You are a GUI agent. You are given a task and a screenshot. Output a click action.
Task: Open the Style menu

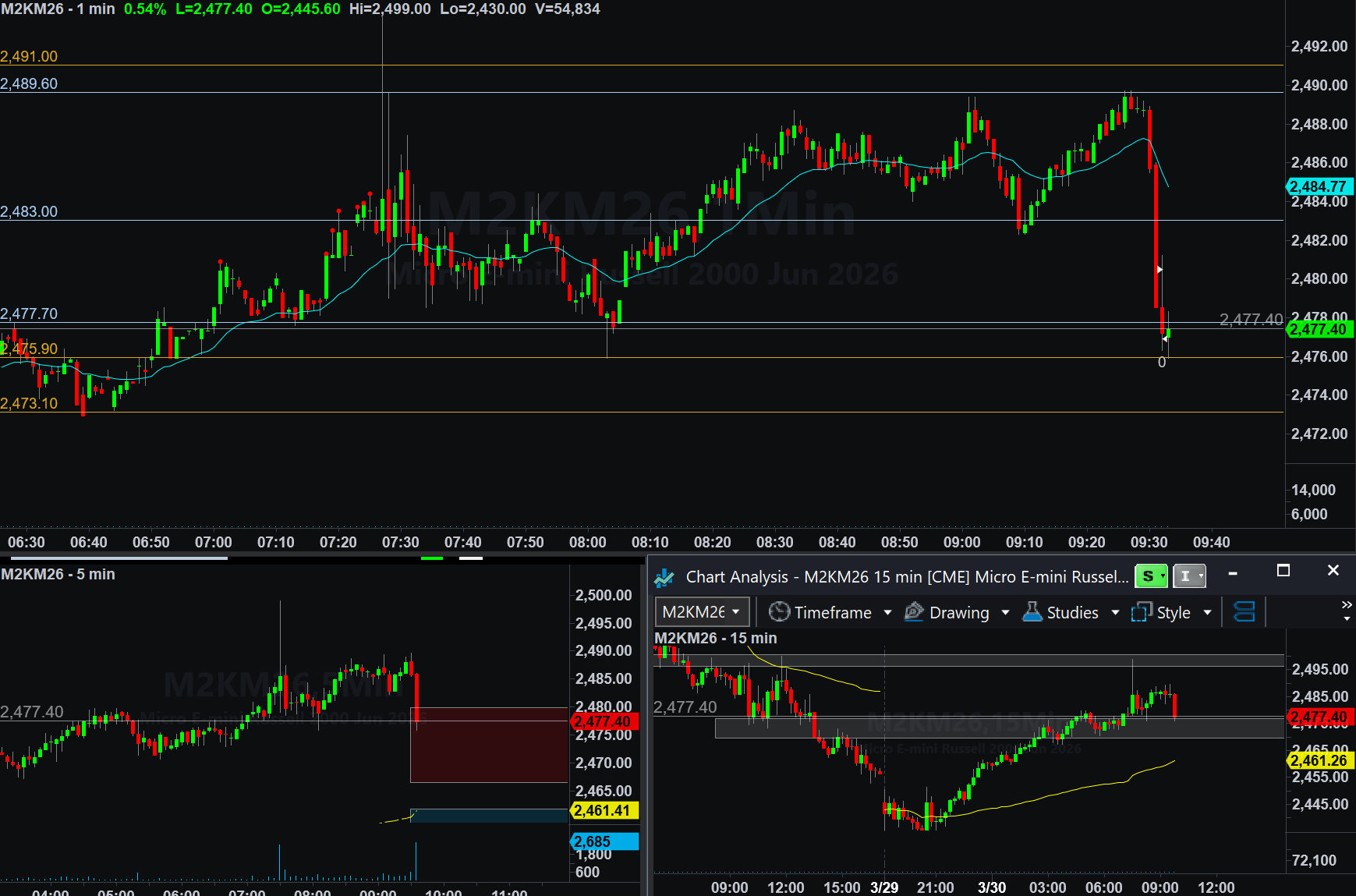coord(1173,613)
